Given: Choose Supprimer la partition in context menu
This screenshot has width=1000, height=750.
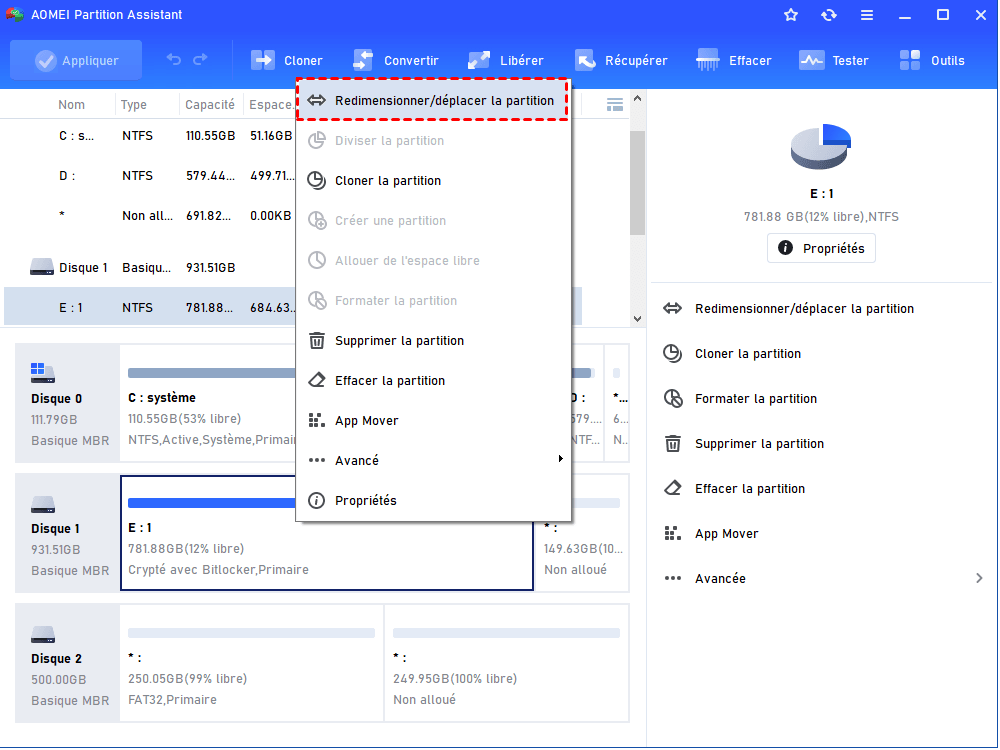Looking at the screenshot, I should coord(432,341).
